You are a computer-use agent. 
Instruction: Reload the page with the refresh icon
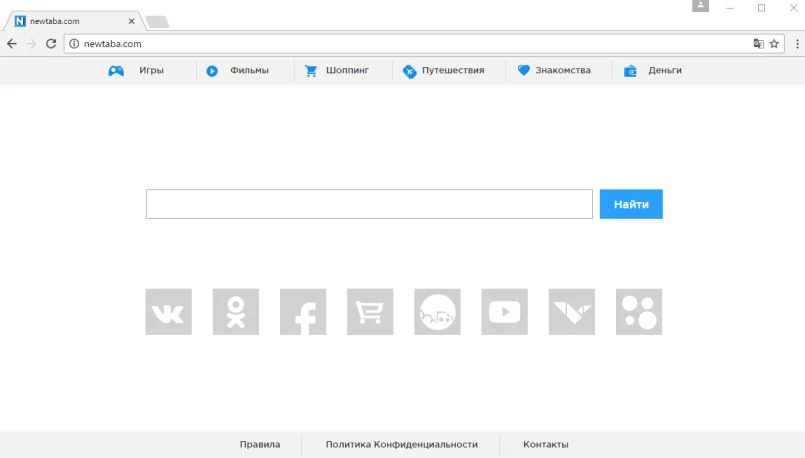click(x=51, y=44)
